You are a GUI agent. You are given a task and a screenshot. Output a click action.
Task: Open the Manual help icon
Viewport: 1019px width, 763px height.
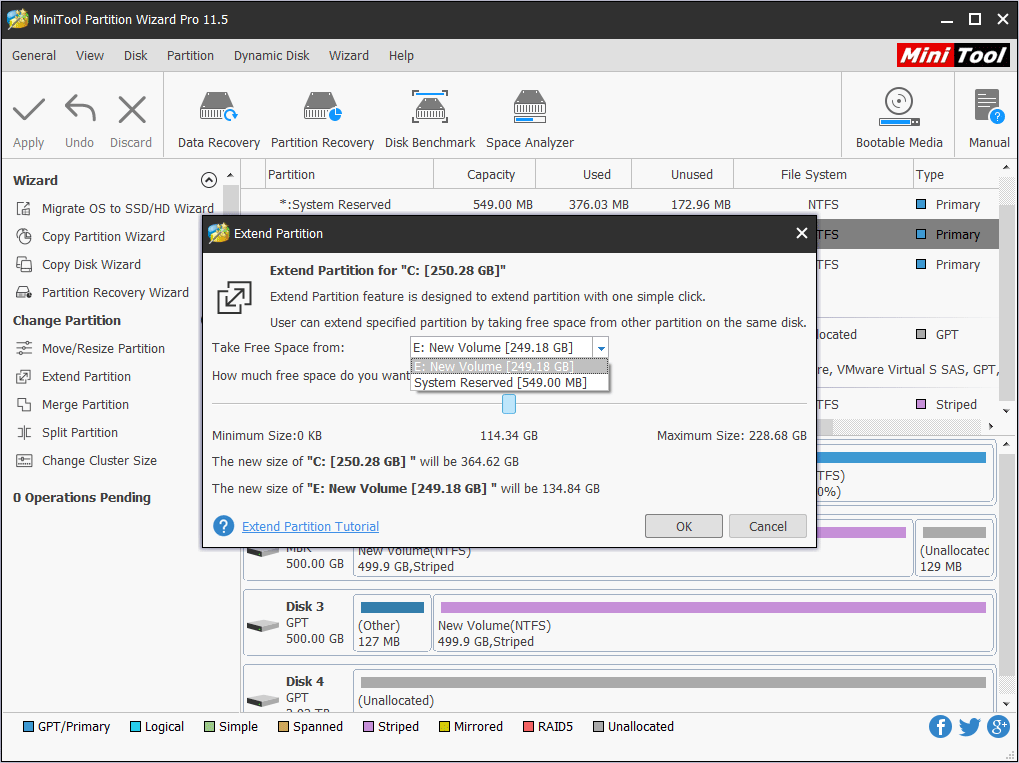pos(988,107)
